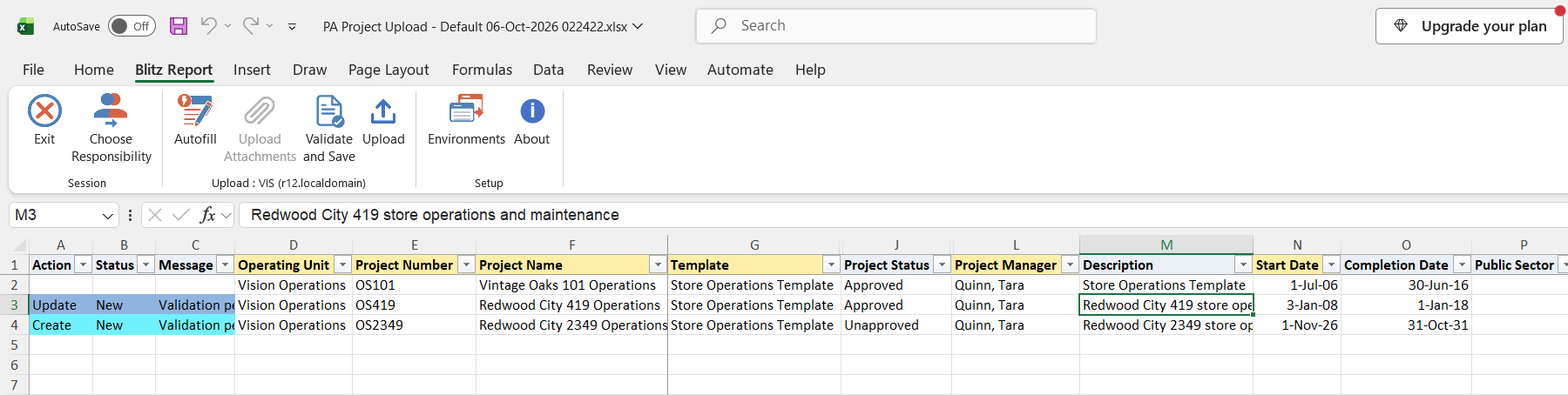Open the View tab
The image size is (1568, 395).
[x=671, y=70]
